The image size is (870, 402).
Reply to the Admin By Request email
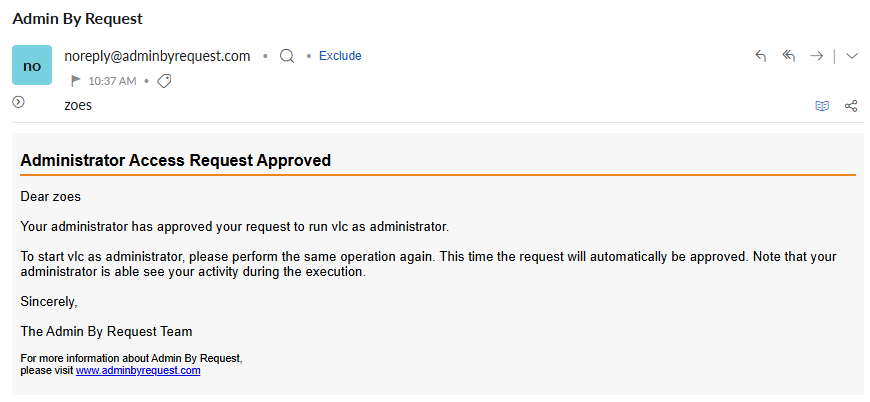pyautogui.click(x=761, y=55)
